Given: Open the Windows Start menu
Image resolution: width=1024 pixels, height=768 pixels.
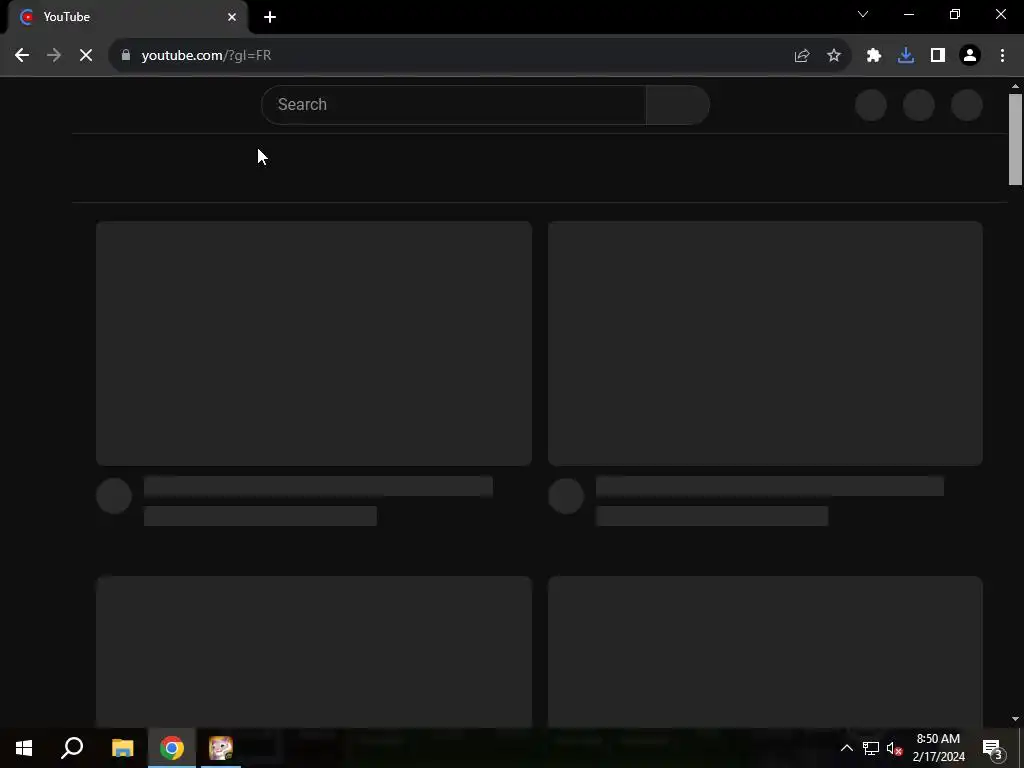Looking at the screenshot, I should click(24, 748).
